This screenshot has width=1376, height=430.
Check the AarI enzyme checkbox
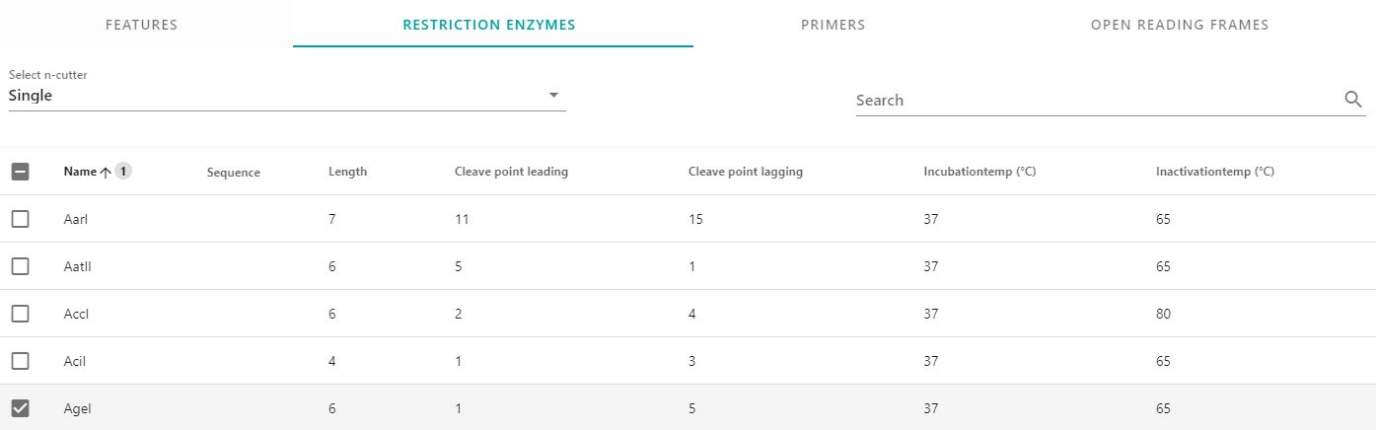20,219
